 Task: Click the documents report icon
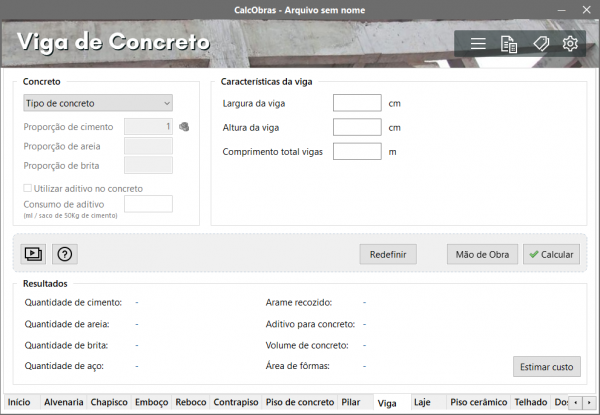pos(509,44)
